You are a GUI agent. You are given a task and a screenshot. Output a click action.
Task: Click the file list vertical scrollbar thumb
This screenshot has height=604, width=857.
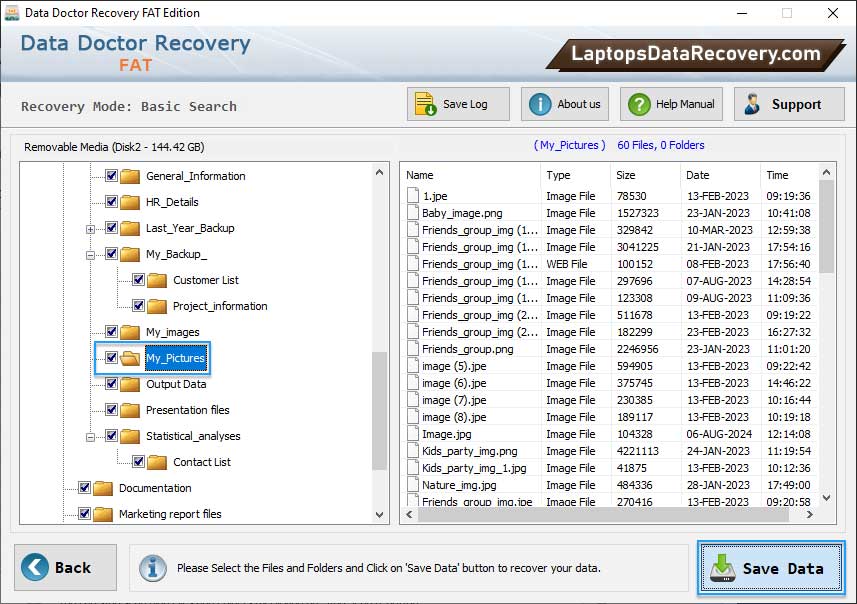(x=826, y=227)
